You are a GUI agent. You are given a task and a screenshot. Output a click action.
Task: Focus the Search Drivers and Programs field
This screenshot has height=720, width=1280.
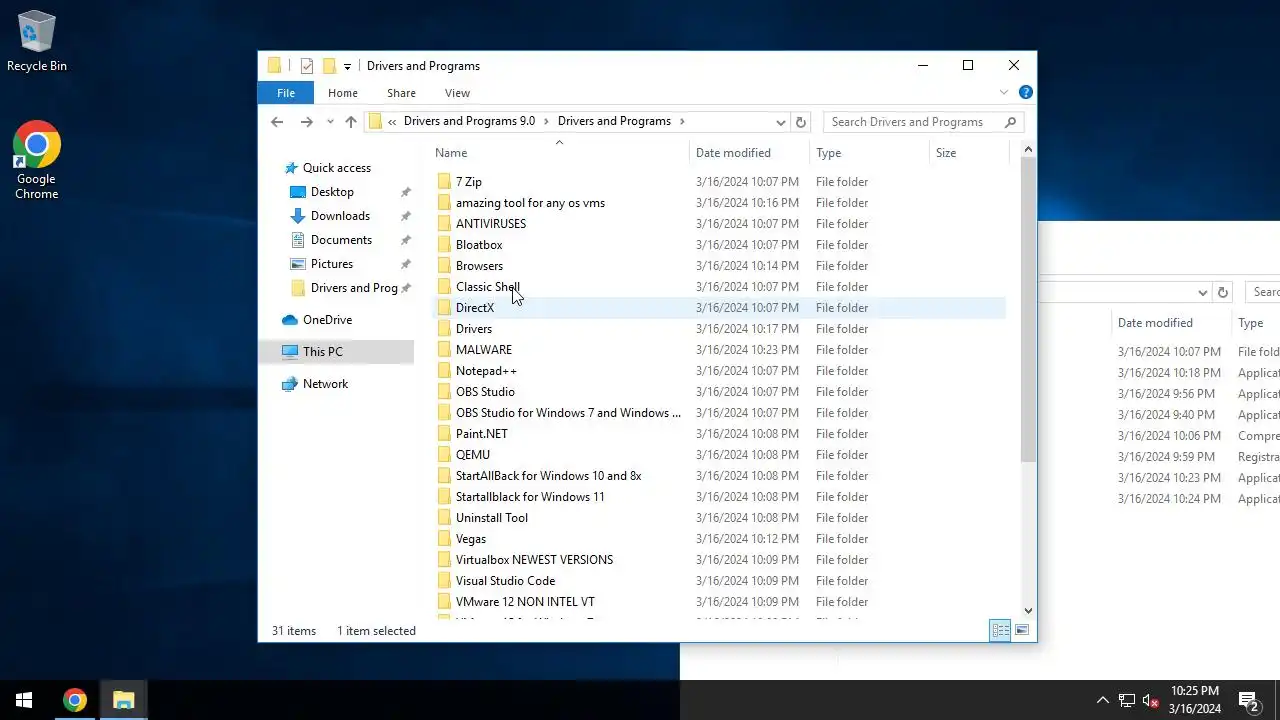click(x=912, y=122)
